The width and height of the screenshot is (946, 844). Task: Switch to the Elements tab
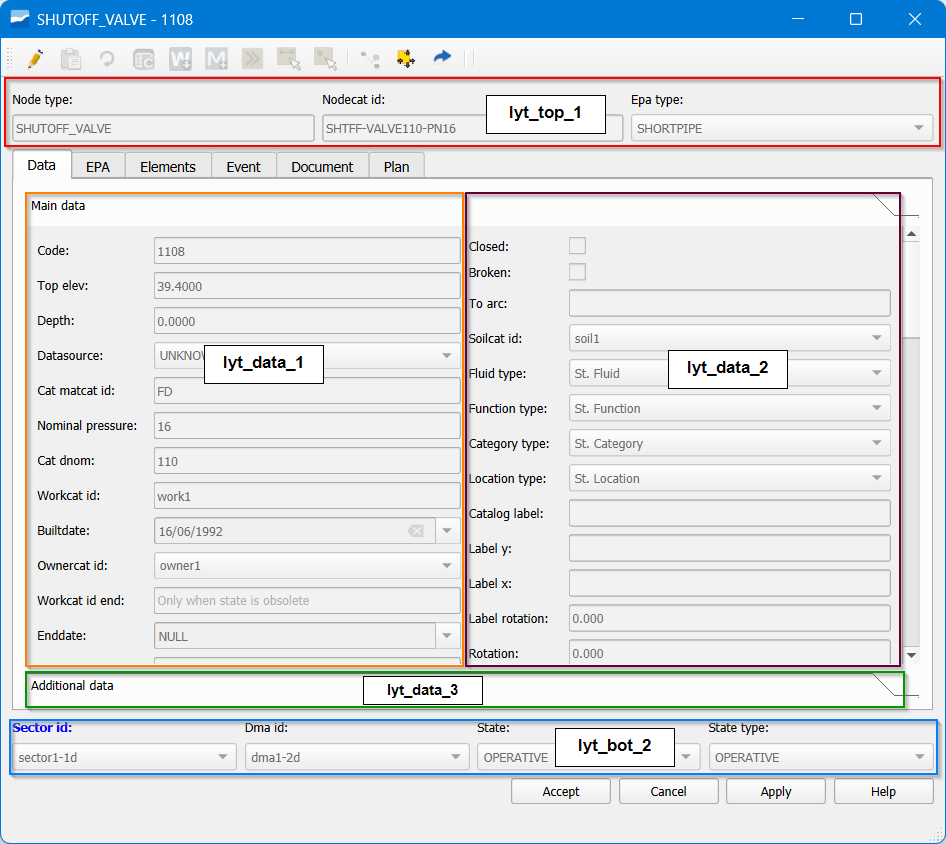(x=168, y=167)
